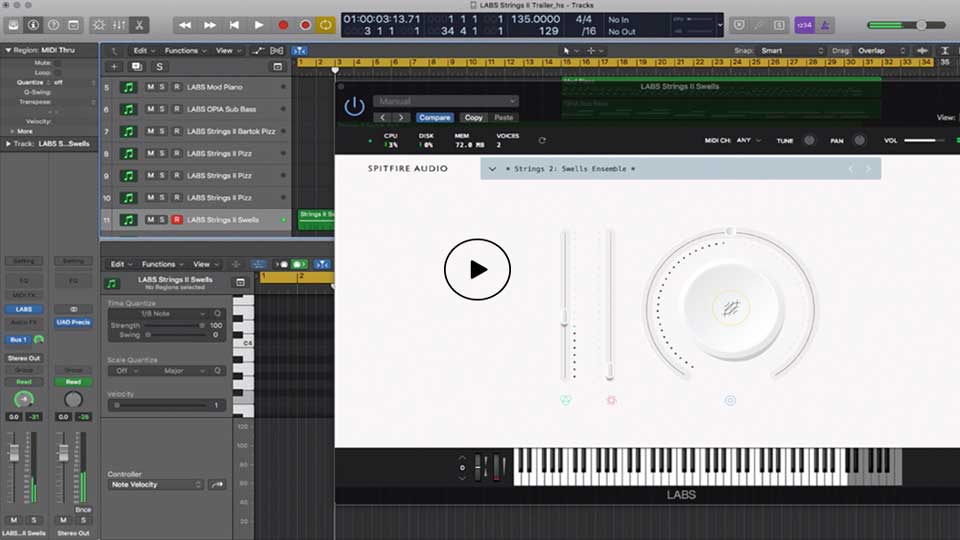This screenshot has width=960, height=540.
Task: Enable the purple count-in 1234 button
Action: point(804,24)
